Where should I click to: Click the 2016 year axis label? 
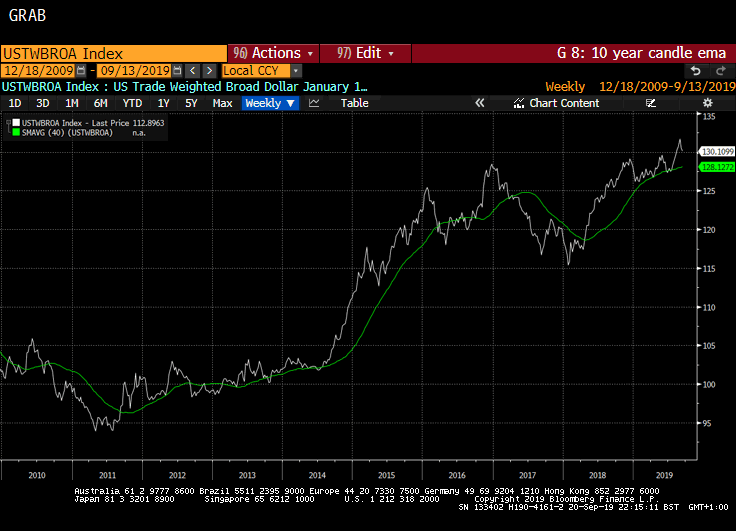(x=457, y=475)
